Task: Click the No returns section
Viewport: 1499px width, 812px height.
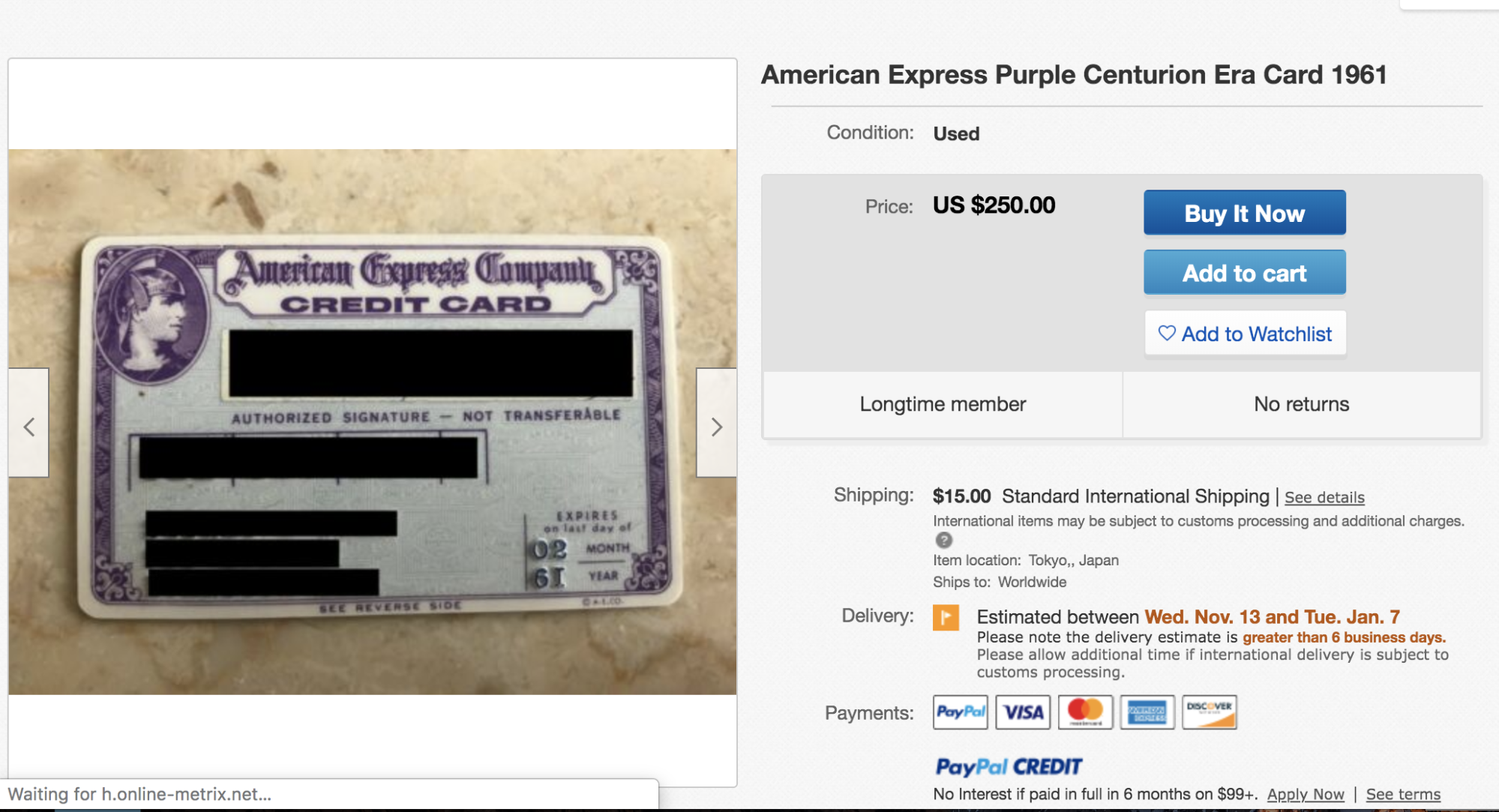Action: click(x=1300, y=404)
